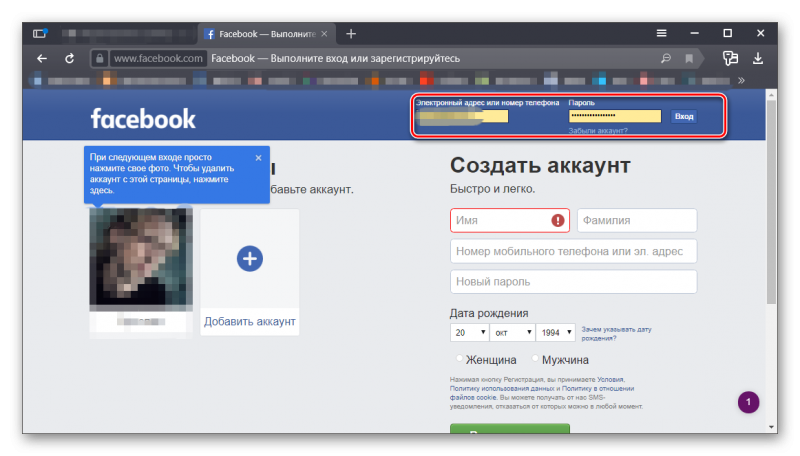Show more bookmarks with double chevron
The height and width of the screenshot is (456, 800).
coord(741,80)
